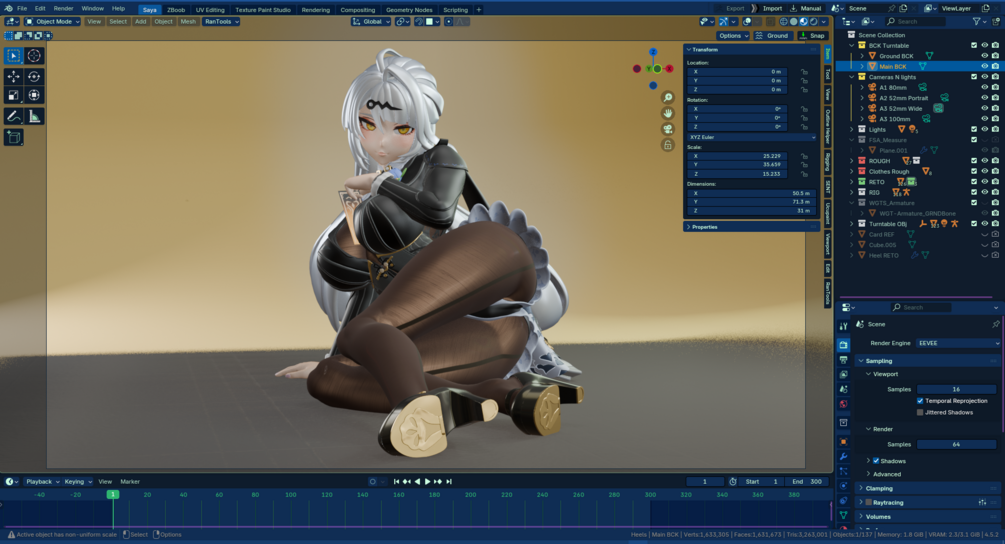Select the Add Cube tool
Viewport: 1005px width, 544px height.
(13, 137)
